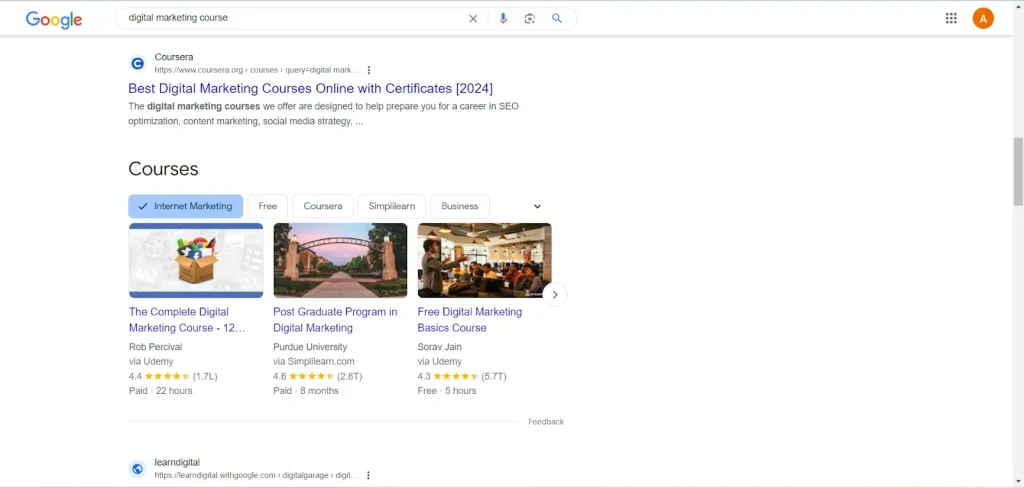Click the vertical page scrollbar thumb

coord(1018,172)
